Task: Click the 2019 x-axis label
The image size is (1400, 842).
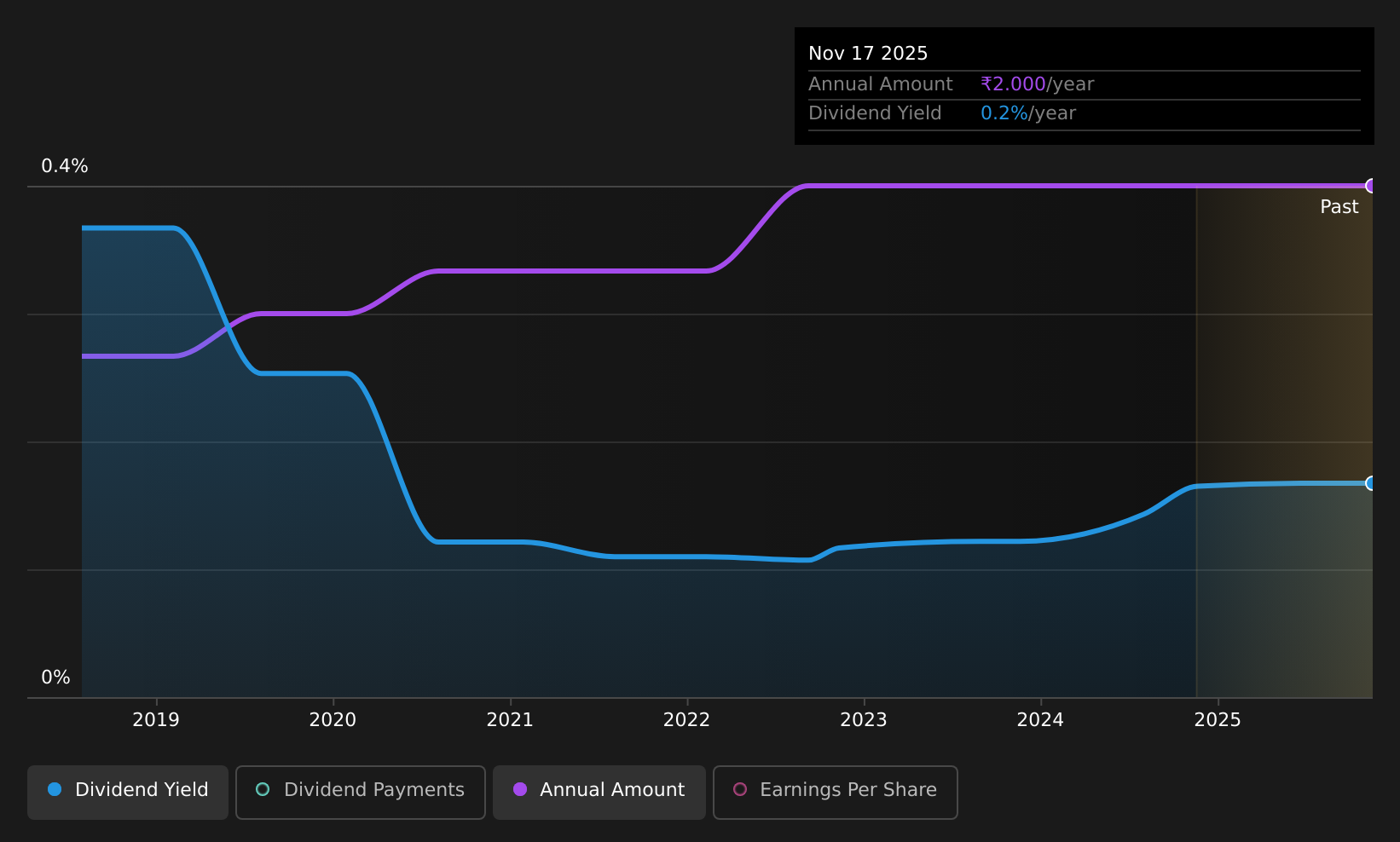Action: 156,720
